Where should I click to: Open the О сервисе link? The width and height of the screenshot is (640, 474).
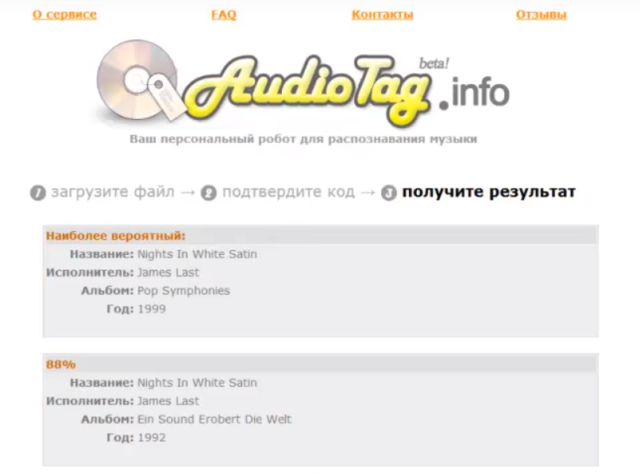coord(64,15)
